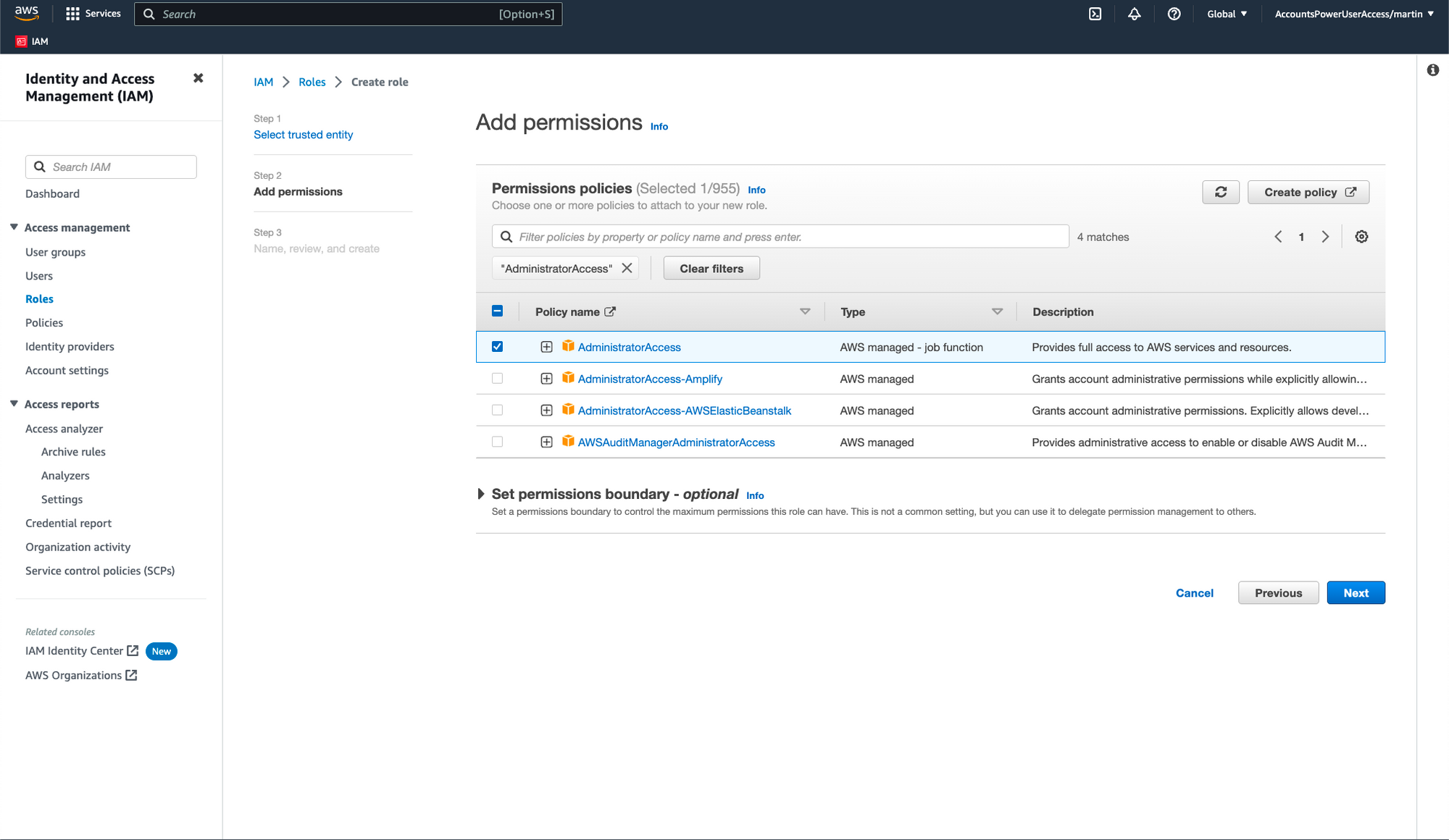Click the Next button

click(1356, 592)
